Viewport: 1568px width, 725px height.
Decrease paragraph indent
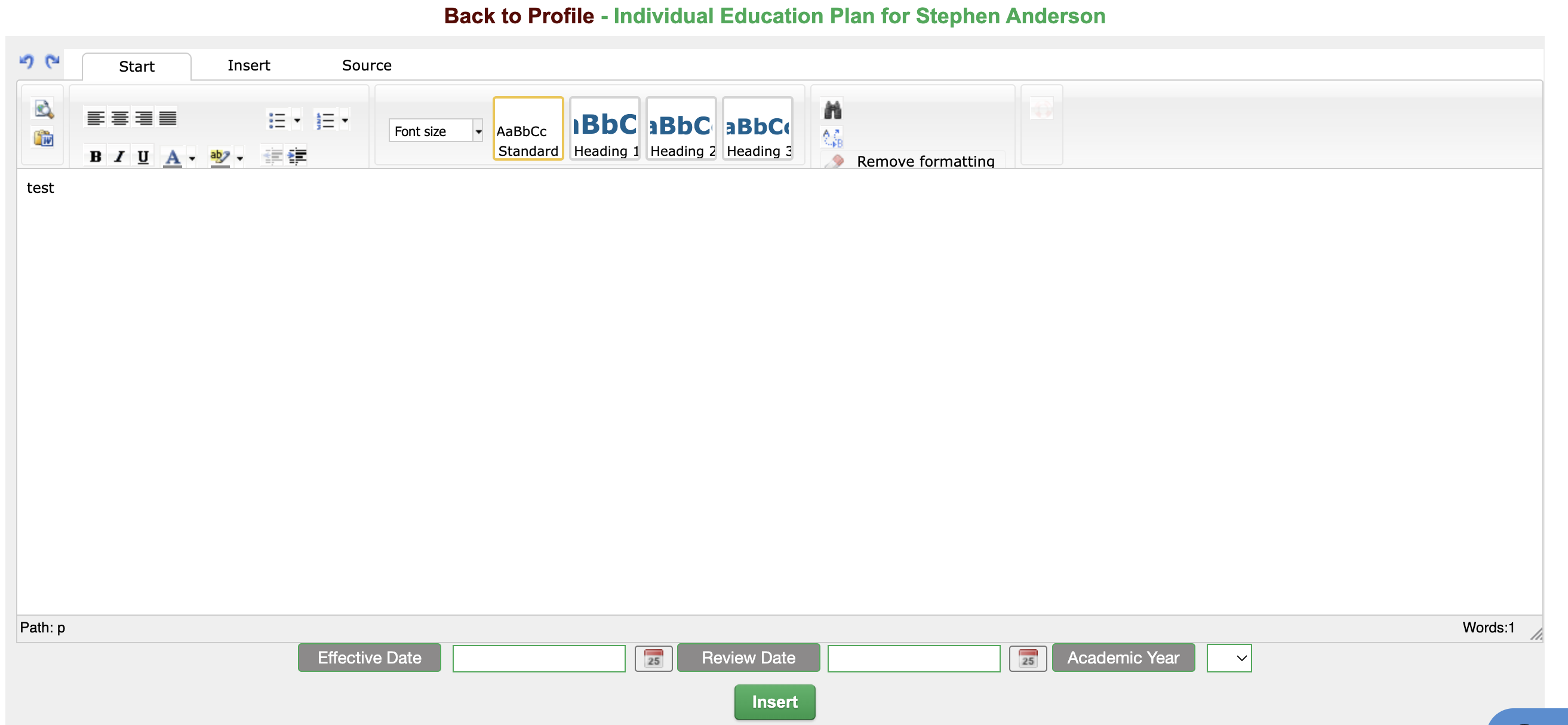coord(272,156)
